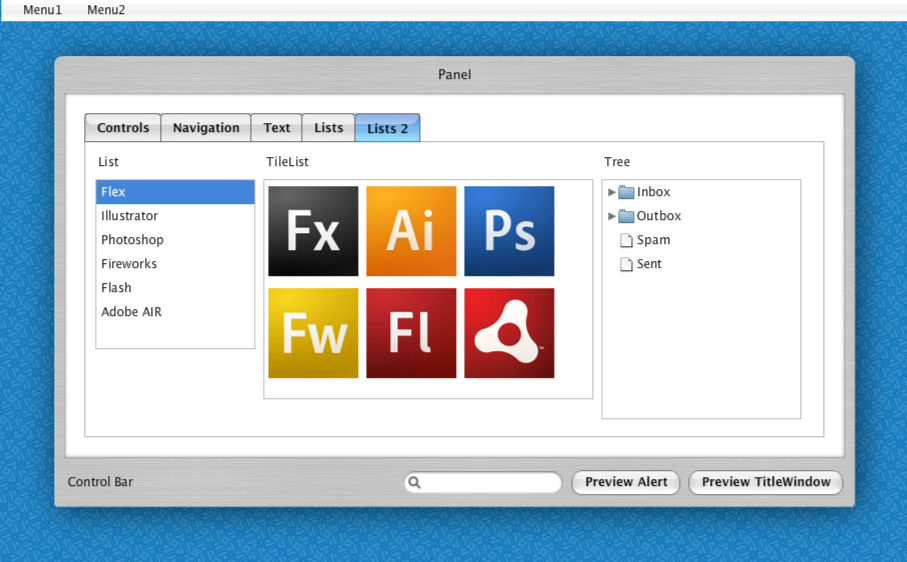Click the Inbox folder icon
The height and width of the screenshot is (562, 907).
[626, 192]
